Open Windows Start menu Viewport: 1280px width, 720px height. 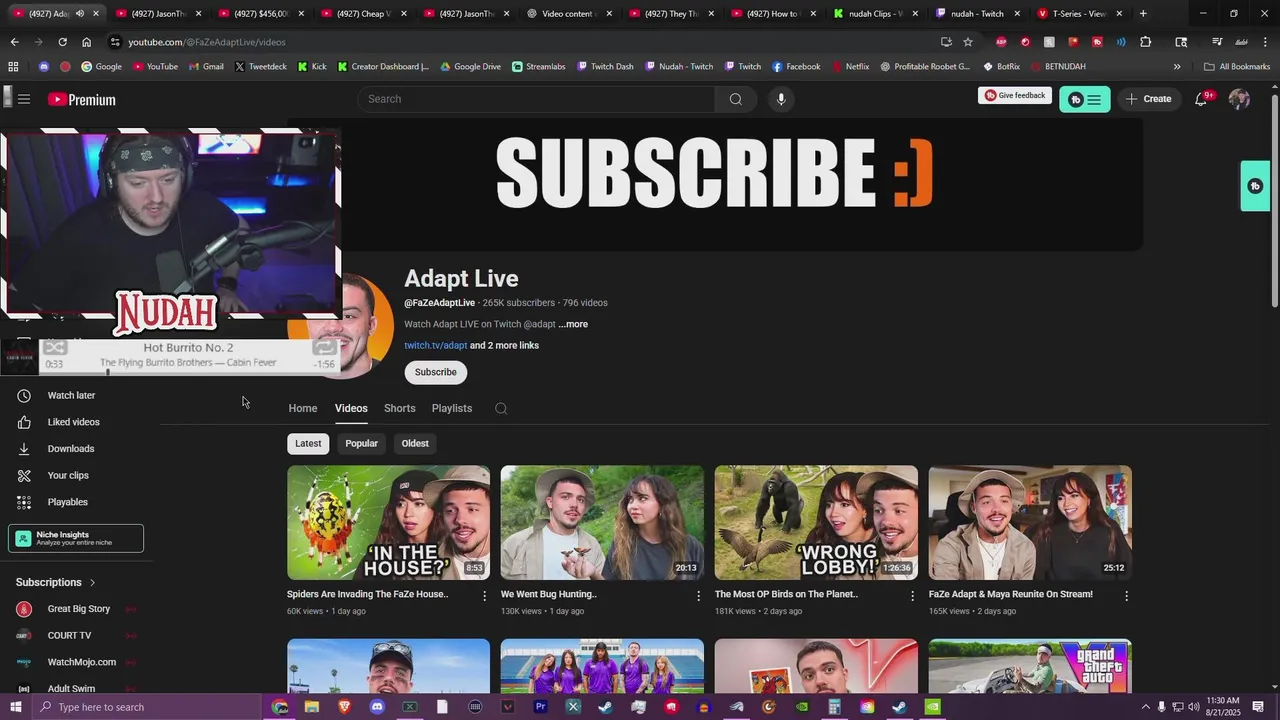pyautogui.click(x=15, y=707)
